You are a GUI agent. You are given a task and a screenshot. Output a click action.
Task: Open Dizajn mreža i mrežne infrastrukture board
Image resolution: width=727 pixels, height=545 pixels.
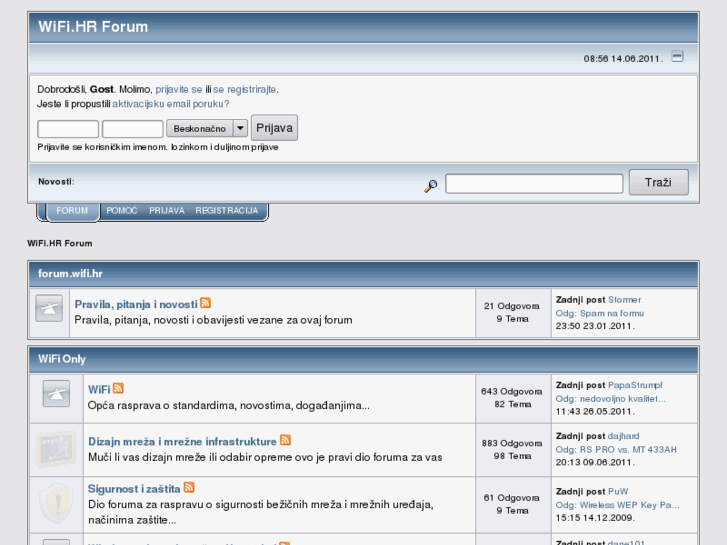(x=183, y=442)
